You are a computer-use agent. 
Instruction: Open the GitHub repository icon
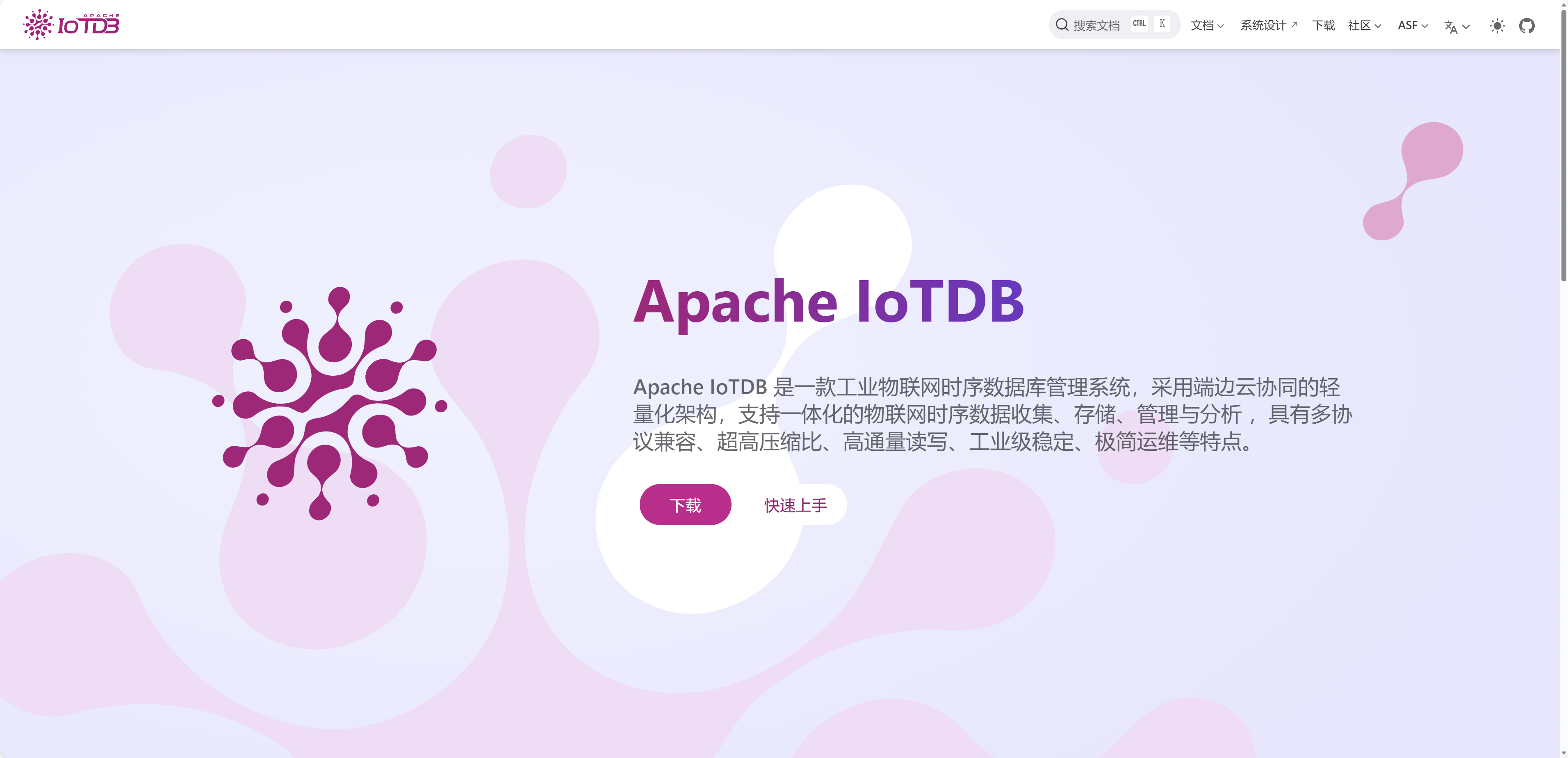(x=1526, y=25)
